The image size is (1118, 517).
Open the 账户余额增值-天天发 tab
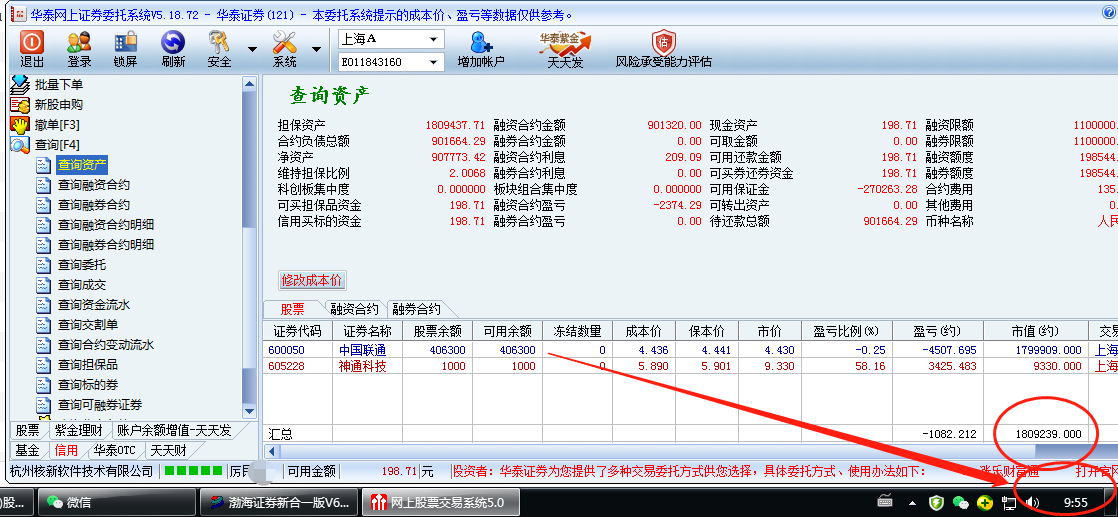[x=174, y=431]
